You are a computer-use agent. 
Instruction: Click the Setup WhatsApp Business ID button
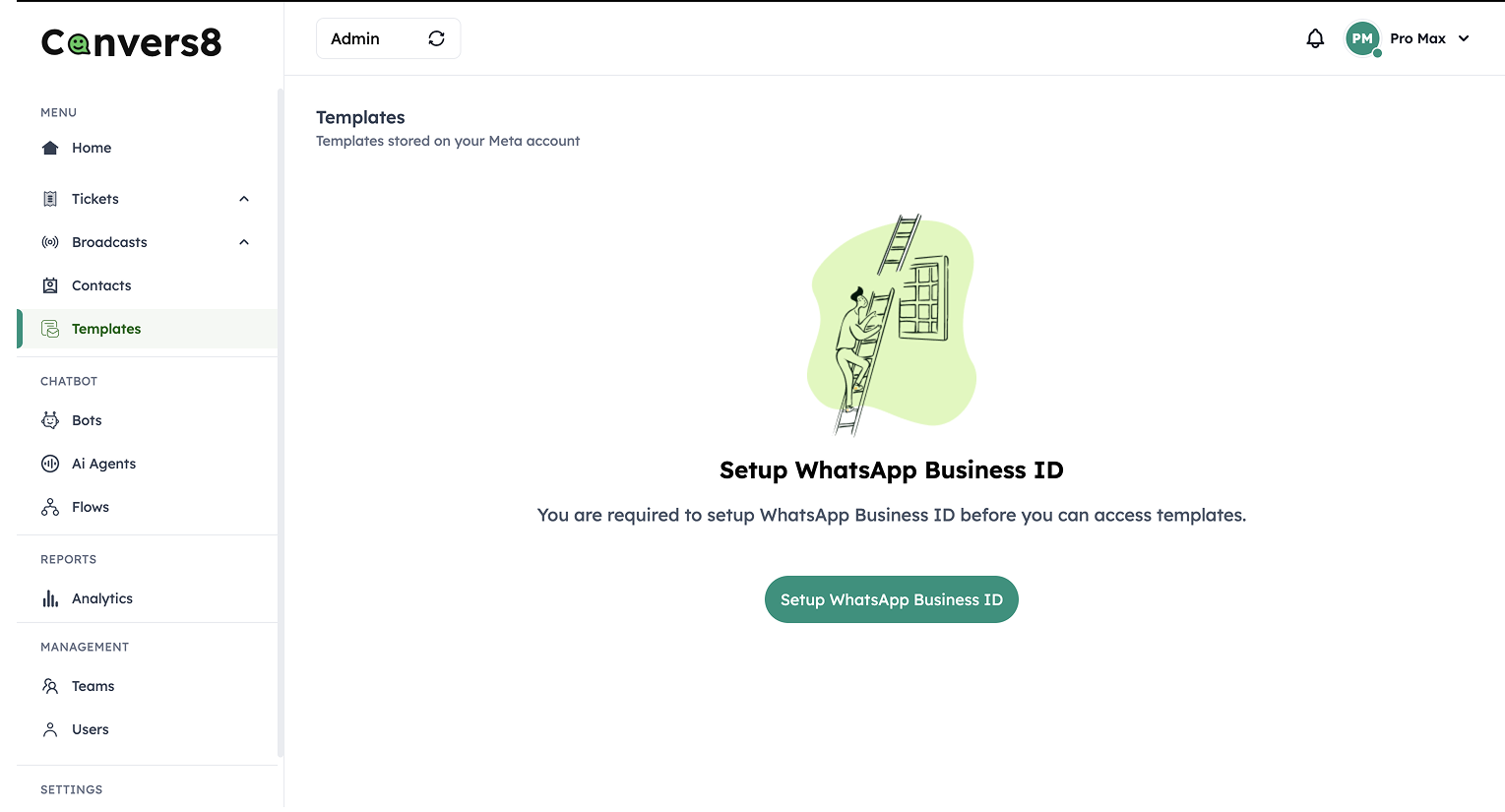[x=891, y=598]
